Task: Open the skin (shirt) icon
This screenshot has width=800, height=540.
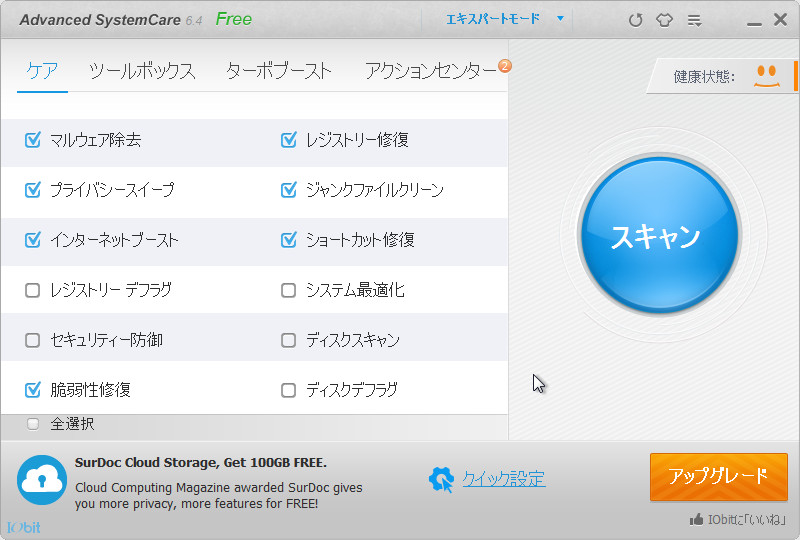Action: click(664, 20)
